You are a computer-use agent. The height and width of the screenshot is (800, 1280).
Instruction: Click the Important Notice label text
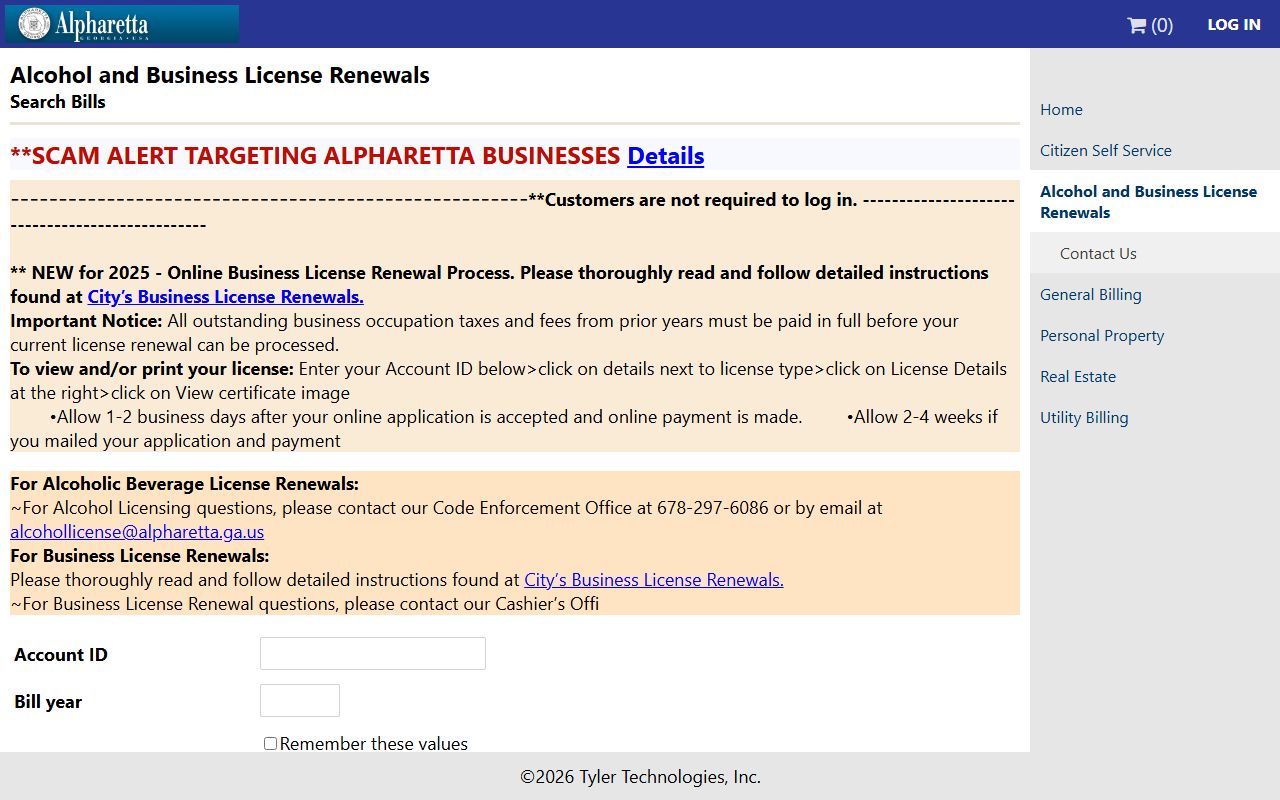[86, 321]
